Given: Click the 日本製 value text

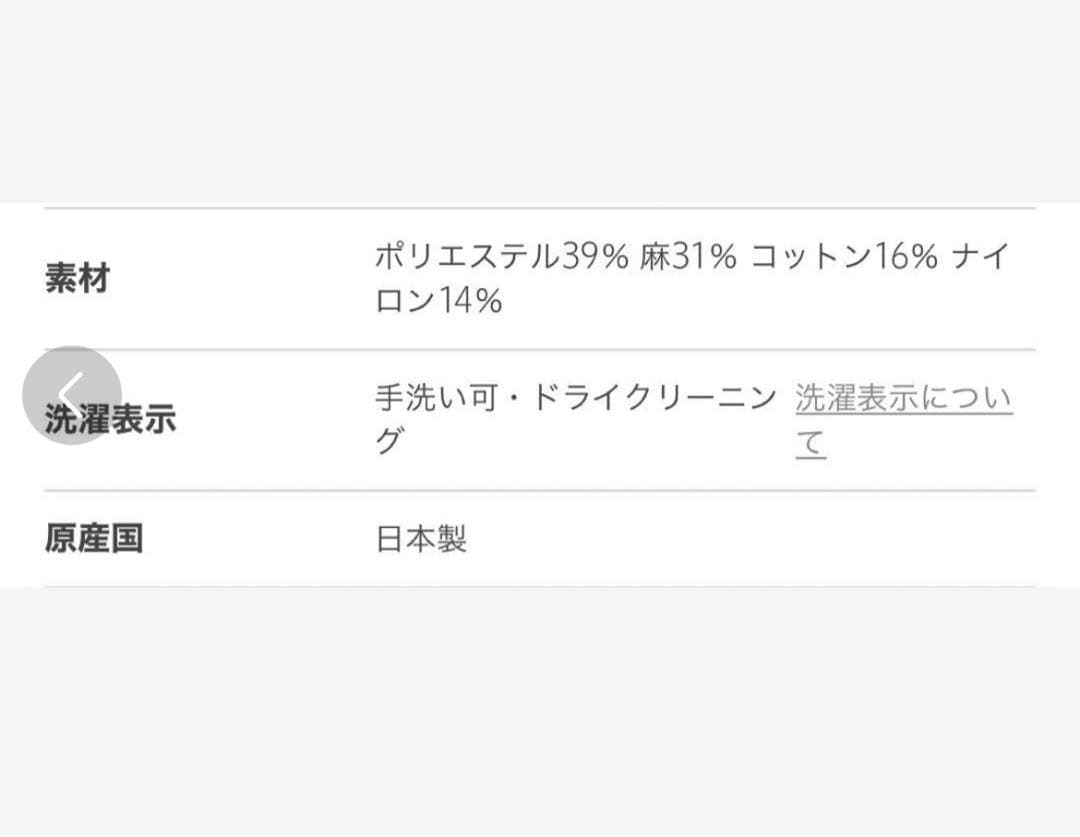Looking at the screenshot, I should point(420,539).
